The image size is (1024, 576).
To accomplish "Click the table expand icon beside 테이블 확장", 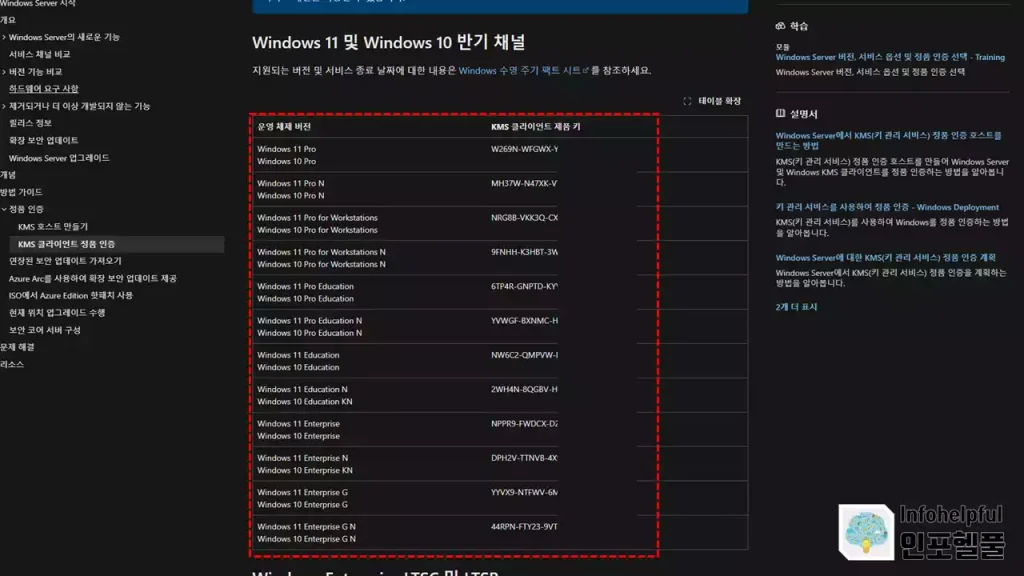I will point(687,101).
